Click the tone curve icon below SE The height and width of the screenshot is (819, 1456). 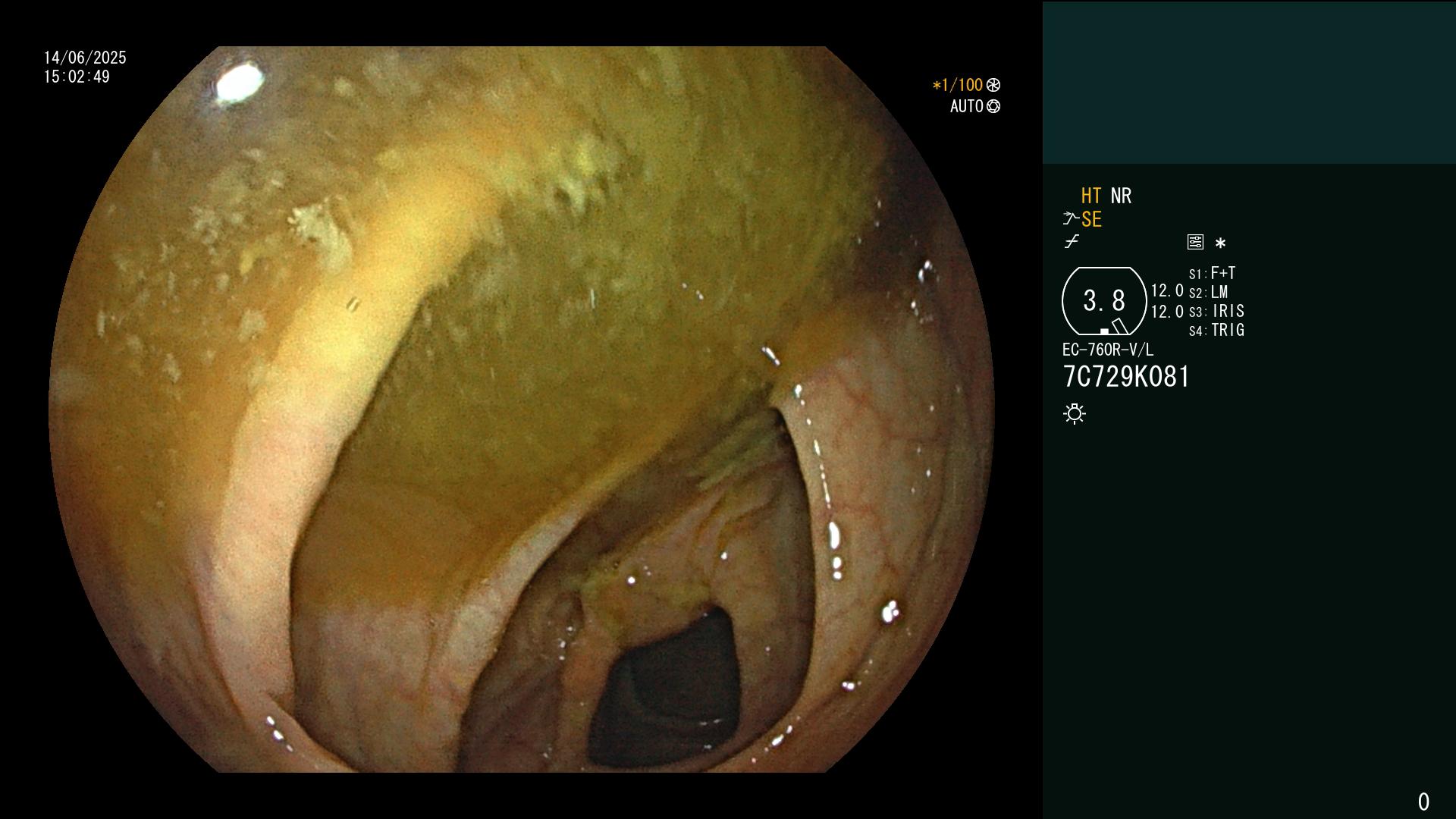(1072, 242)
